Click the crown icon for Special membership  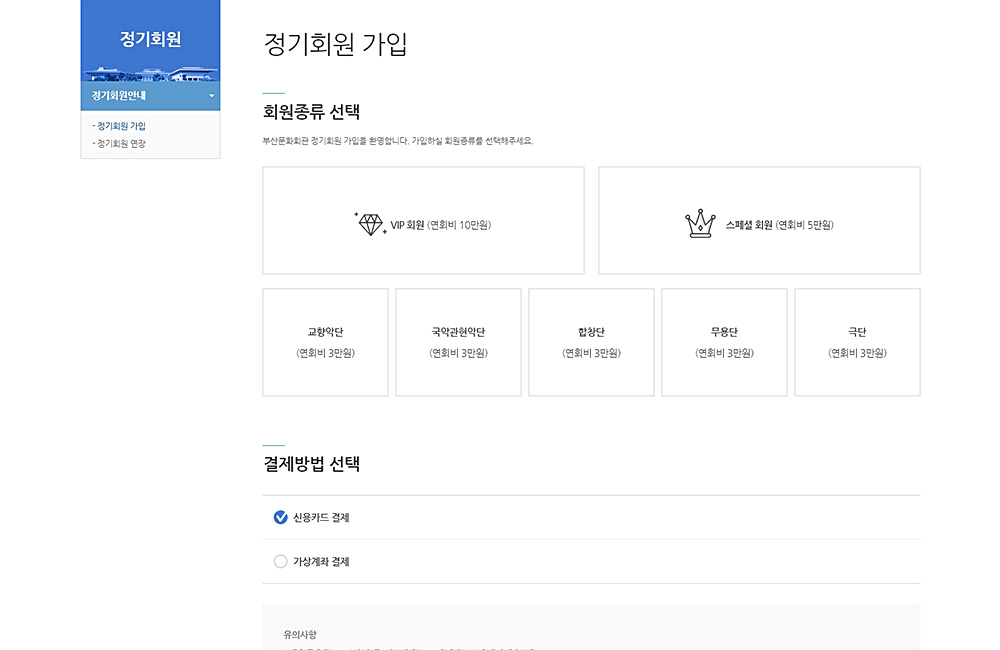coord(700,224)
